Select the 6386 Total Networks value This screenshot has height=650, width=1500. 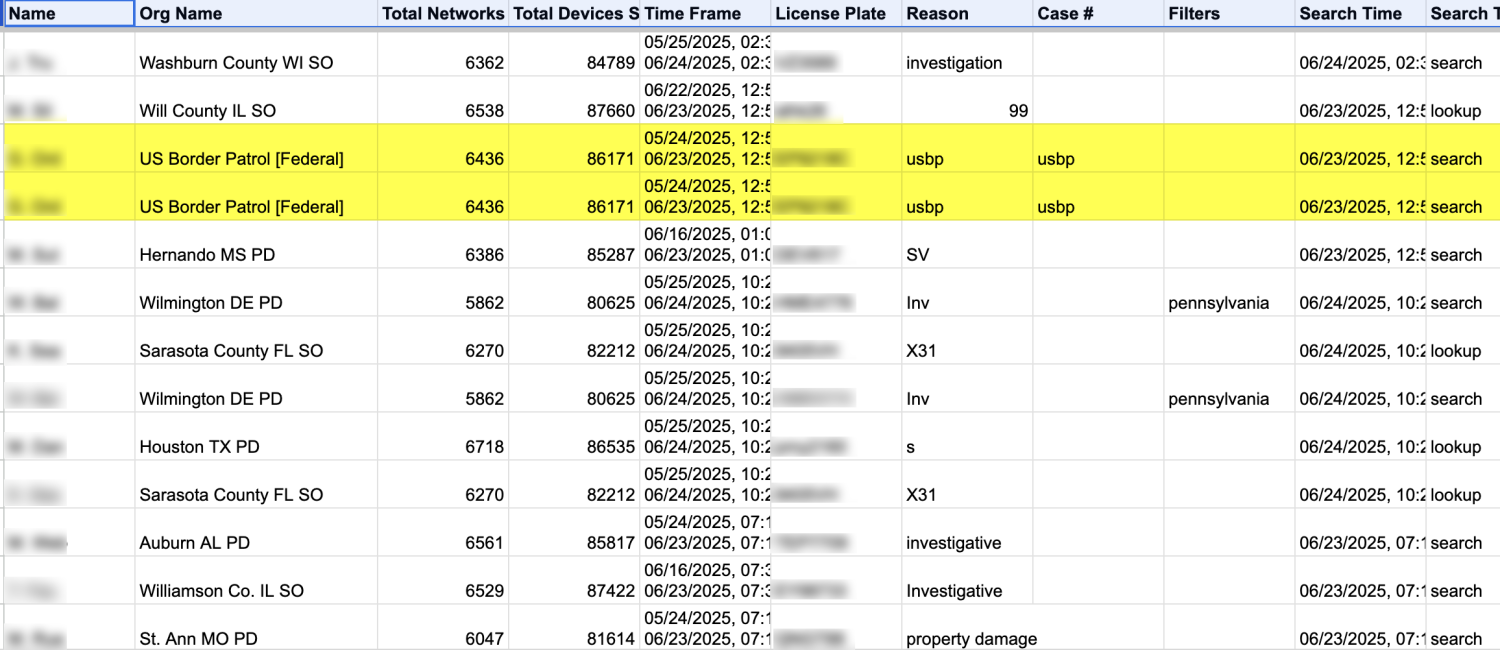443,245
